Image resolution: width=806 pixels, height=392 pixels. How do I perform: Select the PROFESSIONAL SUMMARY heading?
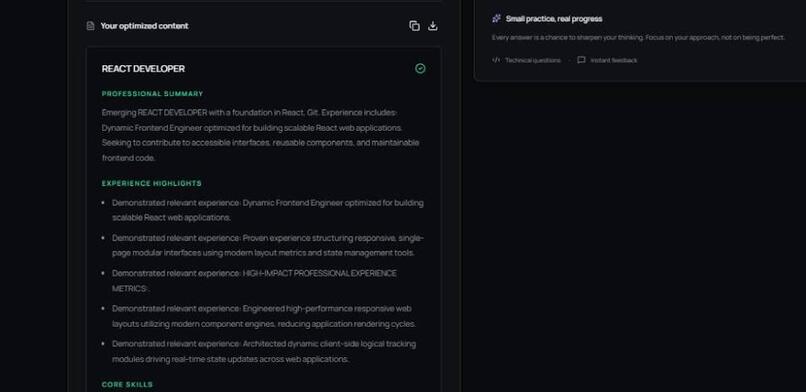coord(153,94)
